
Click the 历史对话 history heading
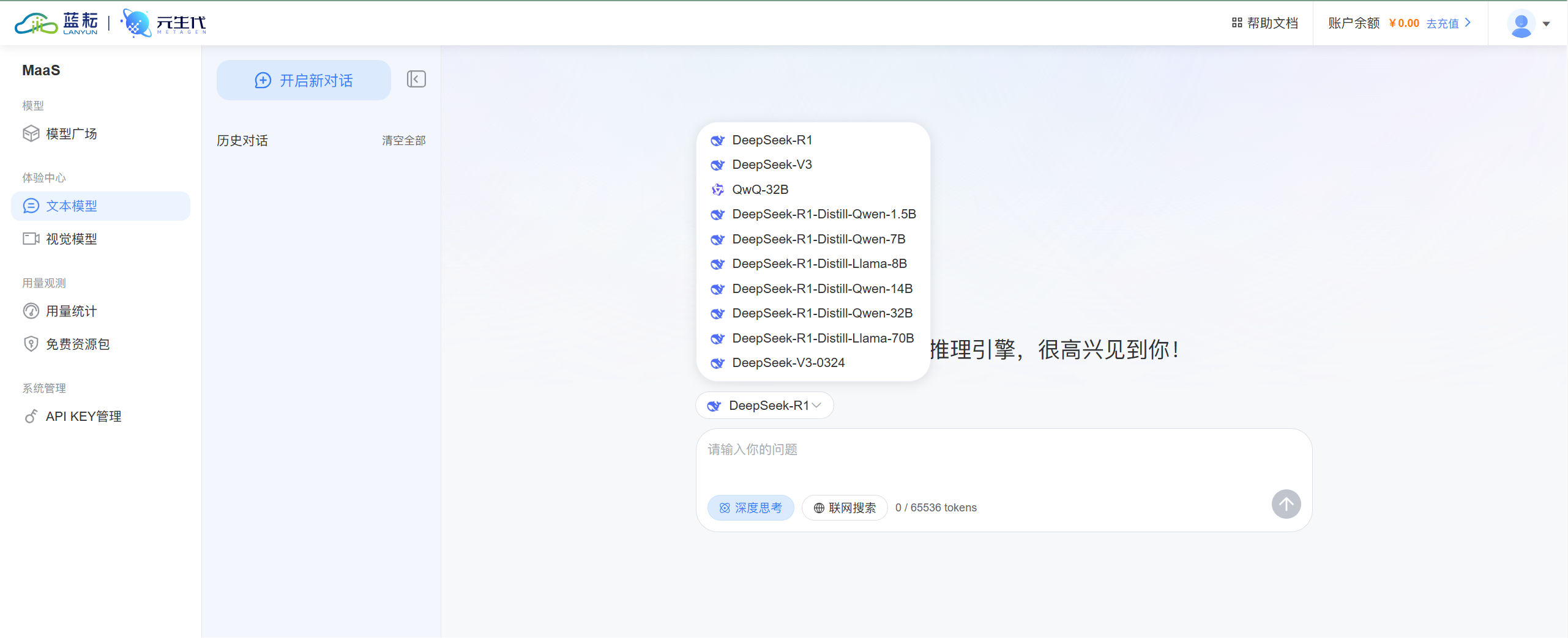(x=242, y=141)
